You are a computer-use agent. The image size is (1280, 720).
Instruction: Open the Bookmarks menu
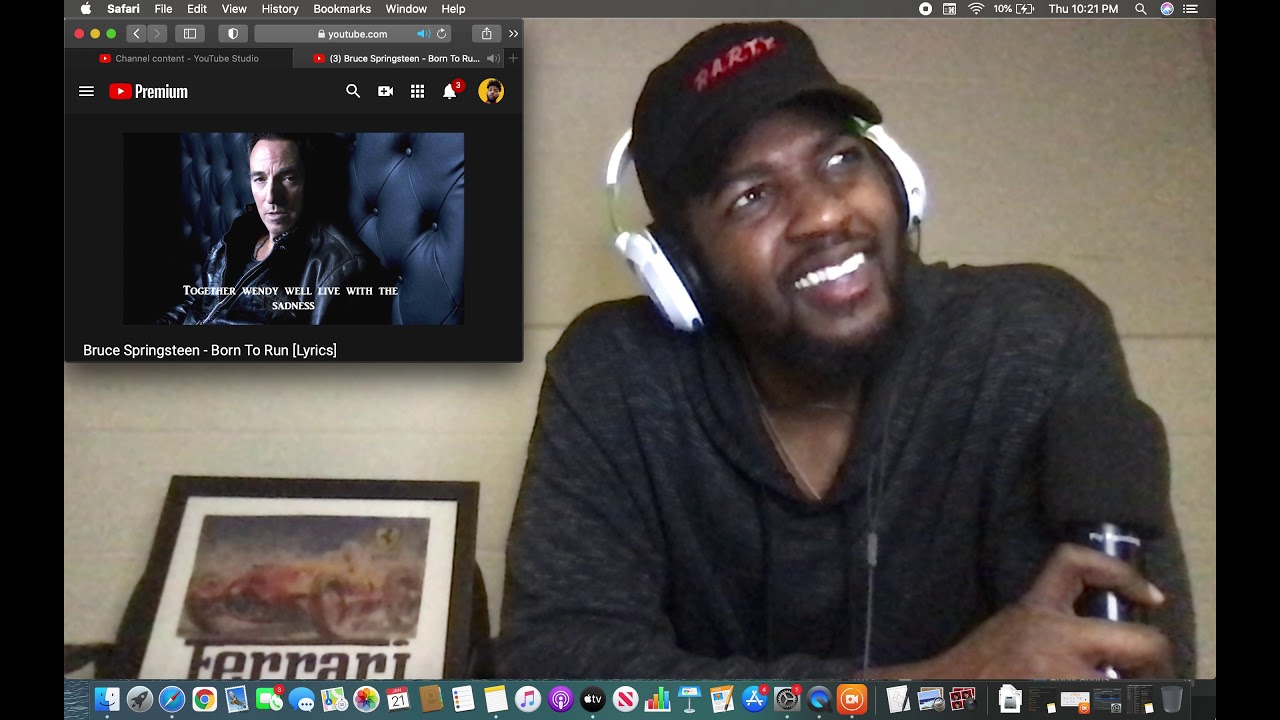pos(342,9)
